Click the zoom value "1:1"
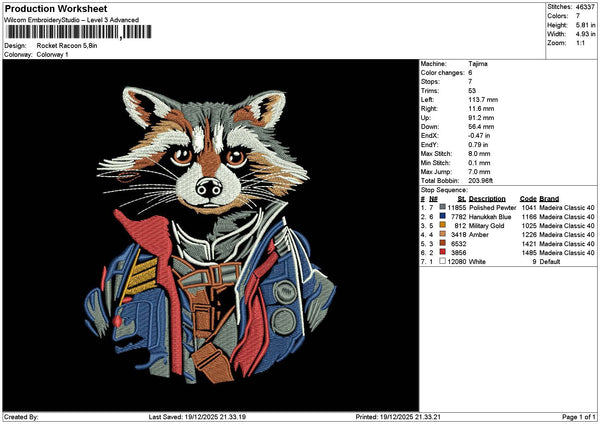600x424 pixels. point(580,43)
